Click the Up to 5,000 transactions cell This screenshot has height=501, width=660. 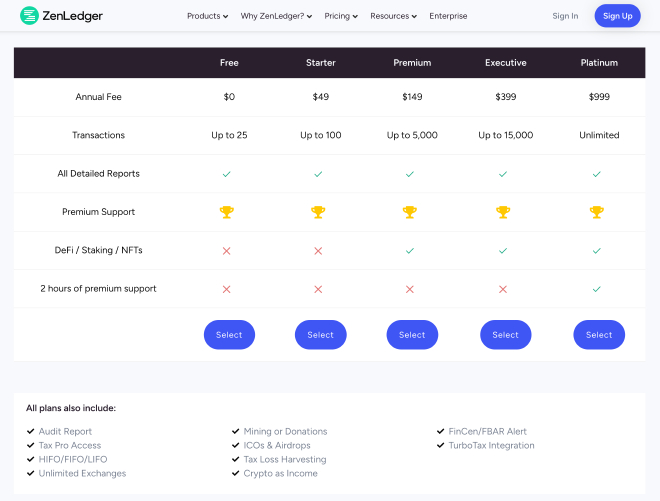412,135
